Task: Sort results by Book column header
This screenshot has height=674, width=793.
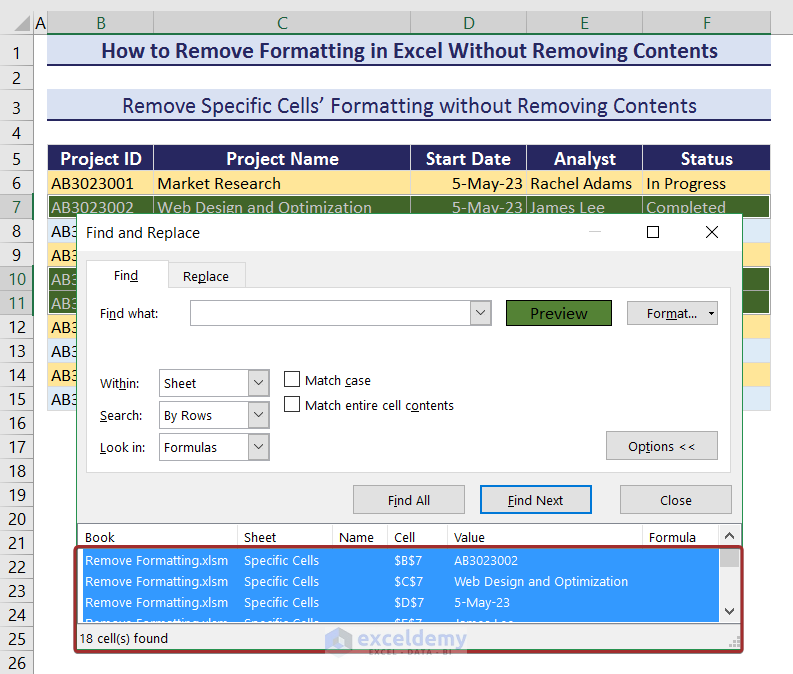Action: tap(157, 537)
